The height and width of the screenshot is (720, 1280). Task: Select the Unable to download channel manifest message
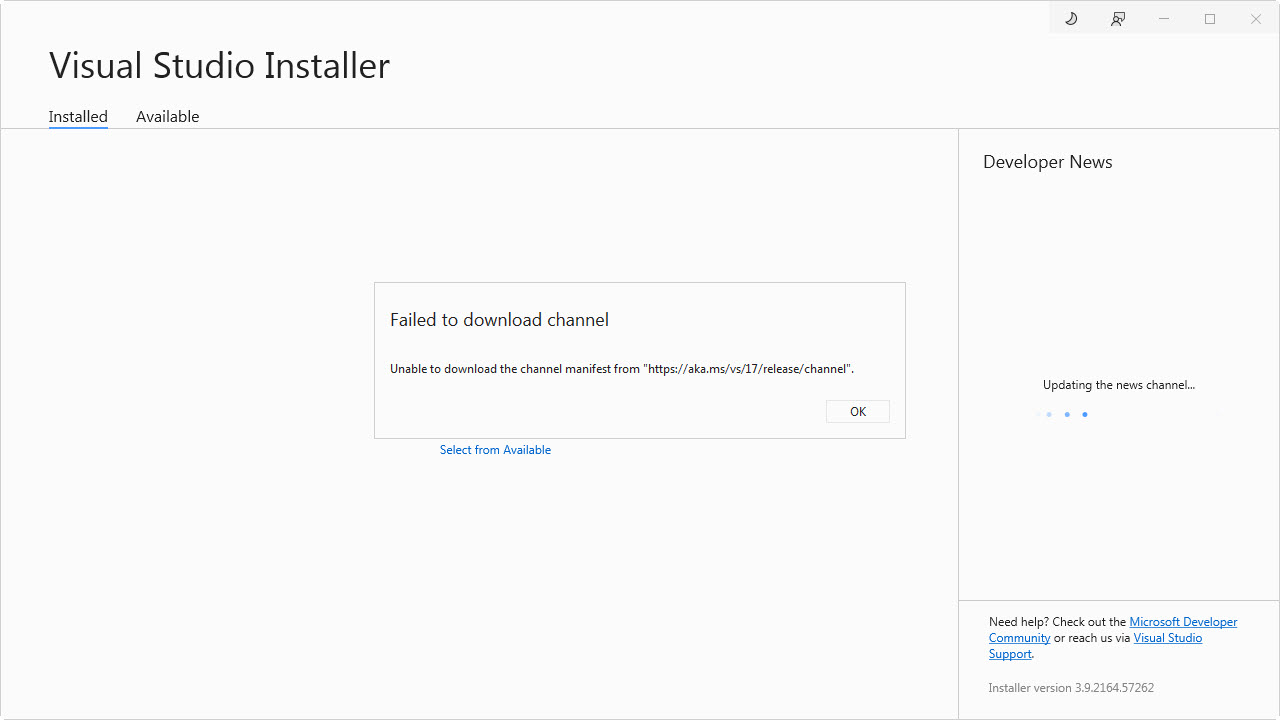(622, 369)
